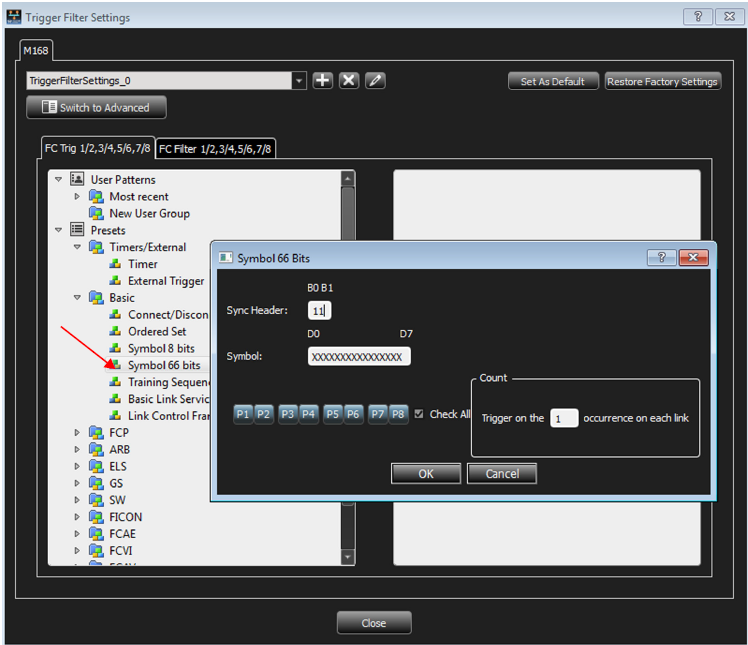The width and height of the screenshot is (748, 645).
Task: Click the pattern tree scrollbar down arrow
Action: (348, 557)
